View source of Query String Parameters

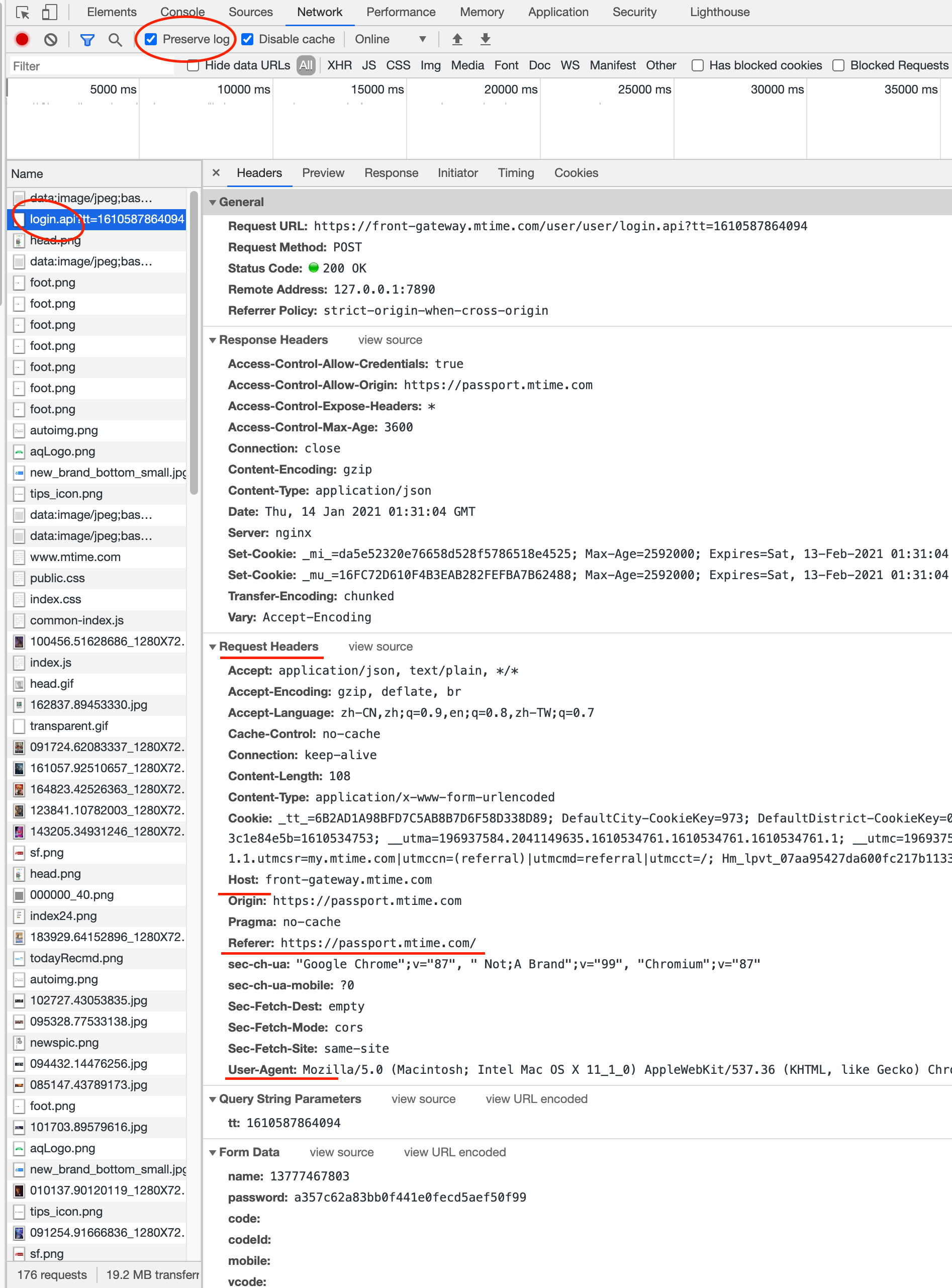coord(424,1099)
